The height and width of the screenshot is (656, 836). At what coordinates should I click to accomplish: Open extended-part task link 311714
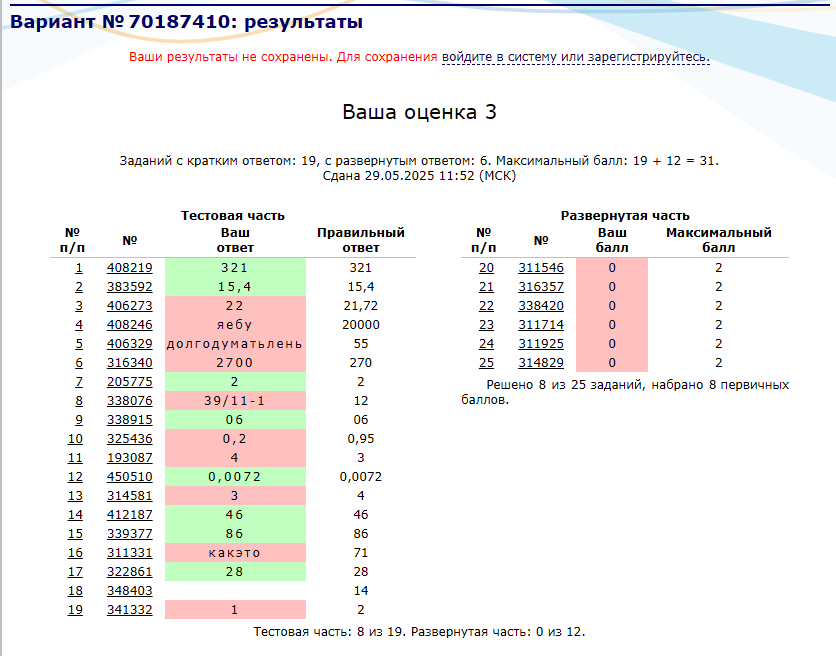pos(541,325)
